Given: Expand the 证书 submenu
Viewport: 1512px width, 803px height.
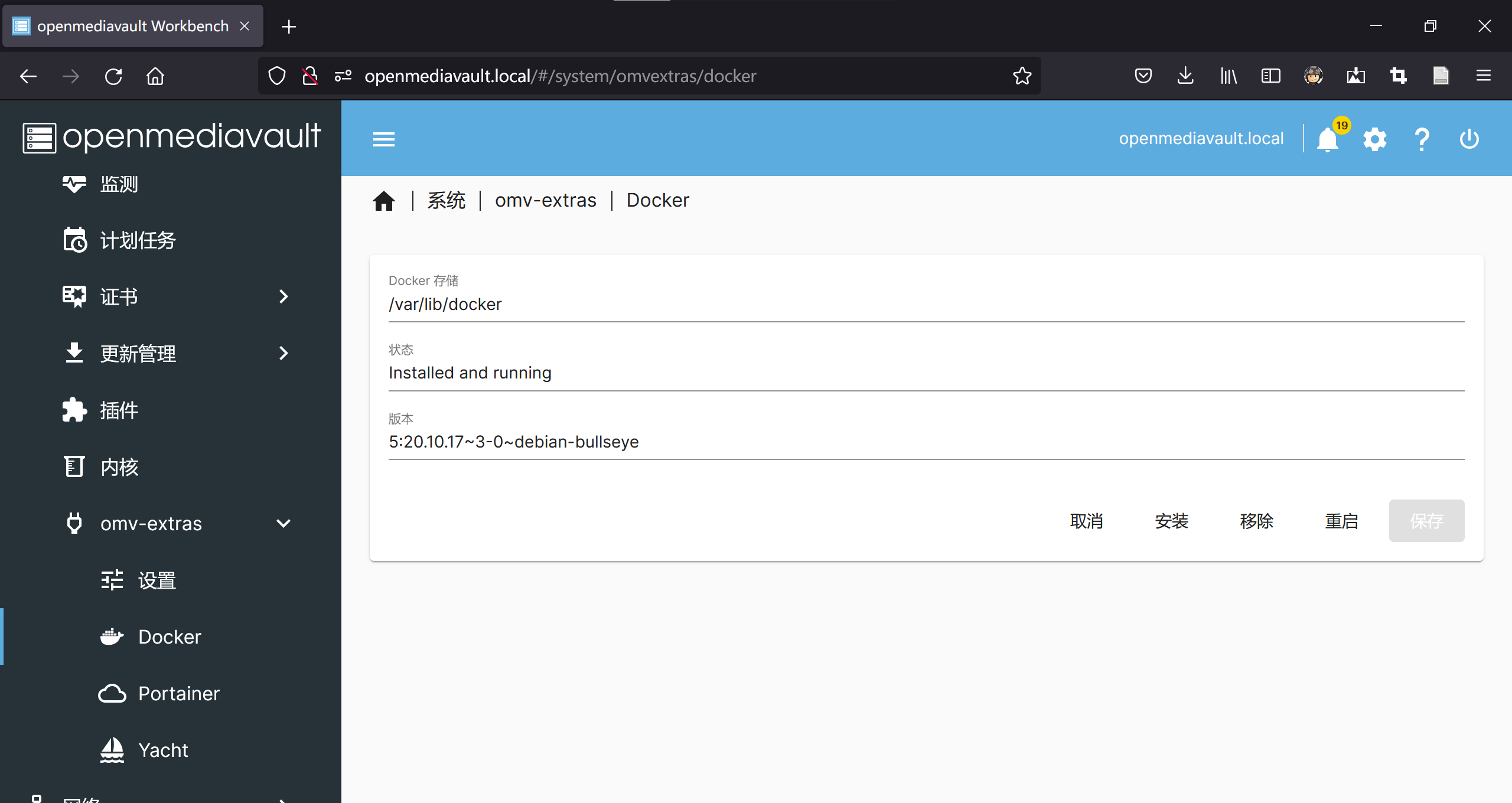Looking at the screenshot, I should click(283, 296).
